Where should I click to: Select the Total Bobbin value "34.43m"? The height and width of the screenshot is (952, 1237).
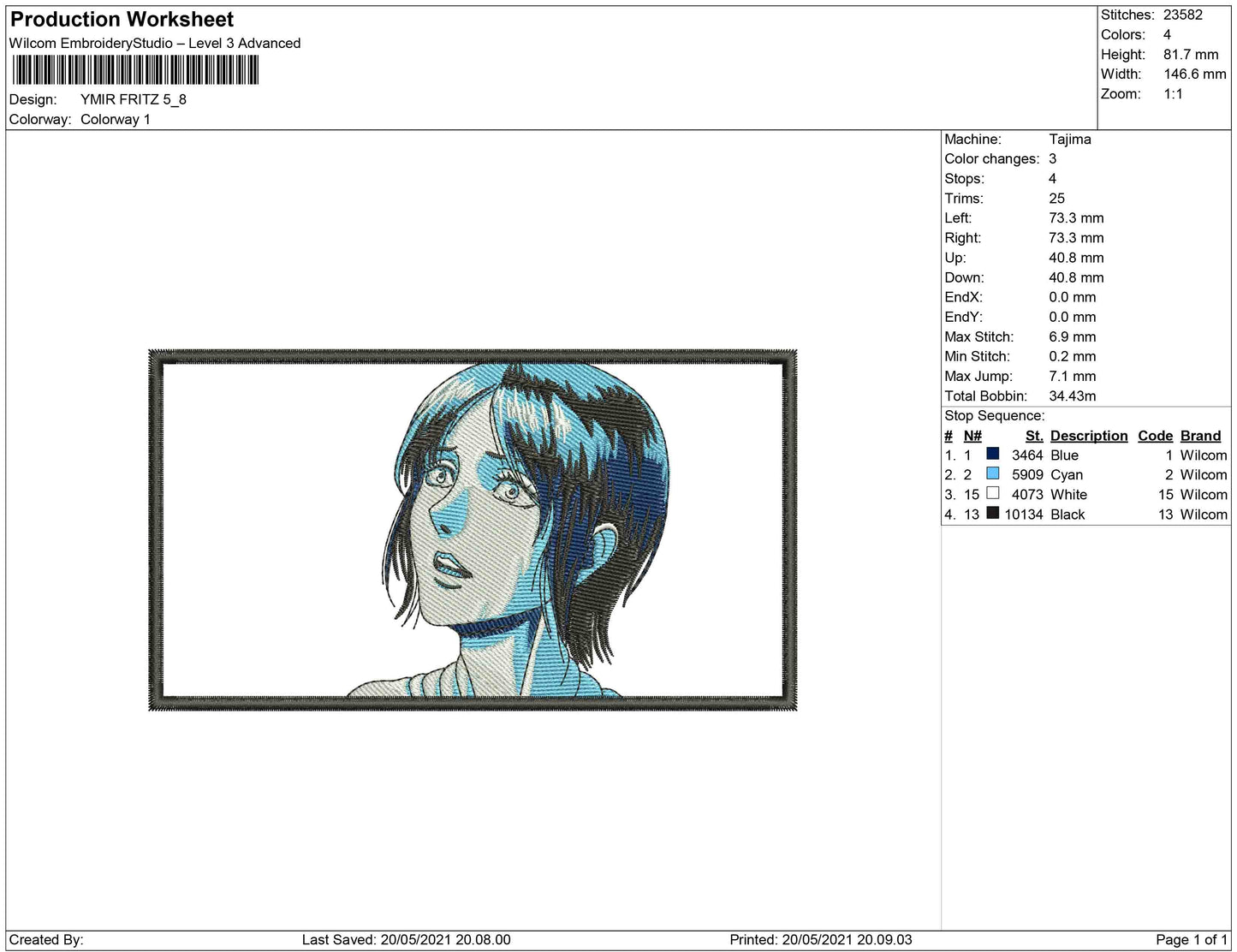1073,396
